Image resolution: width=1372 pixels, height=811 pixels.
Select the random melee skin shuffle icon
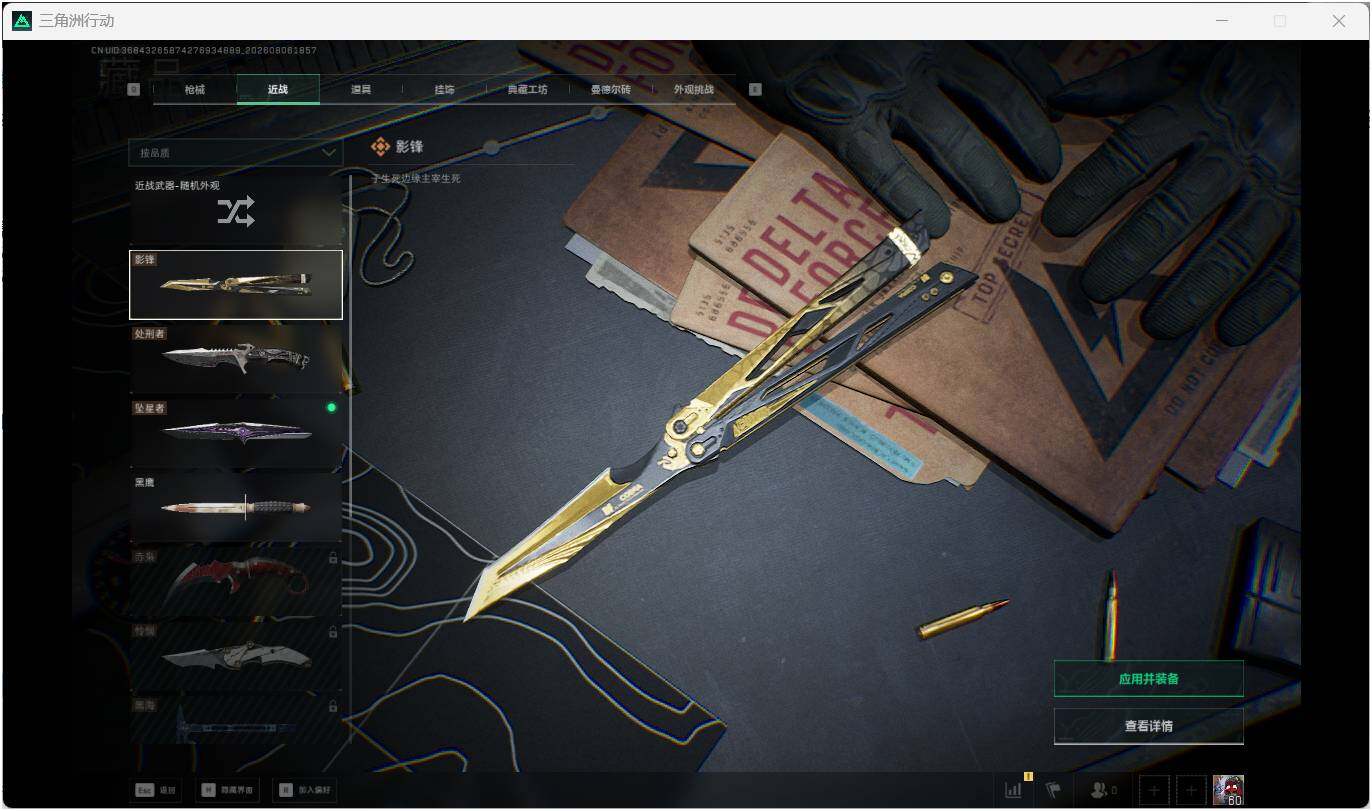[x=236, y=211]
